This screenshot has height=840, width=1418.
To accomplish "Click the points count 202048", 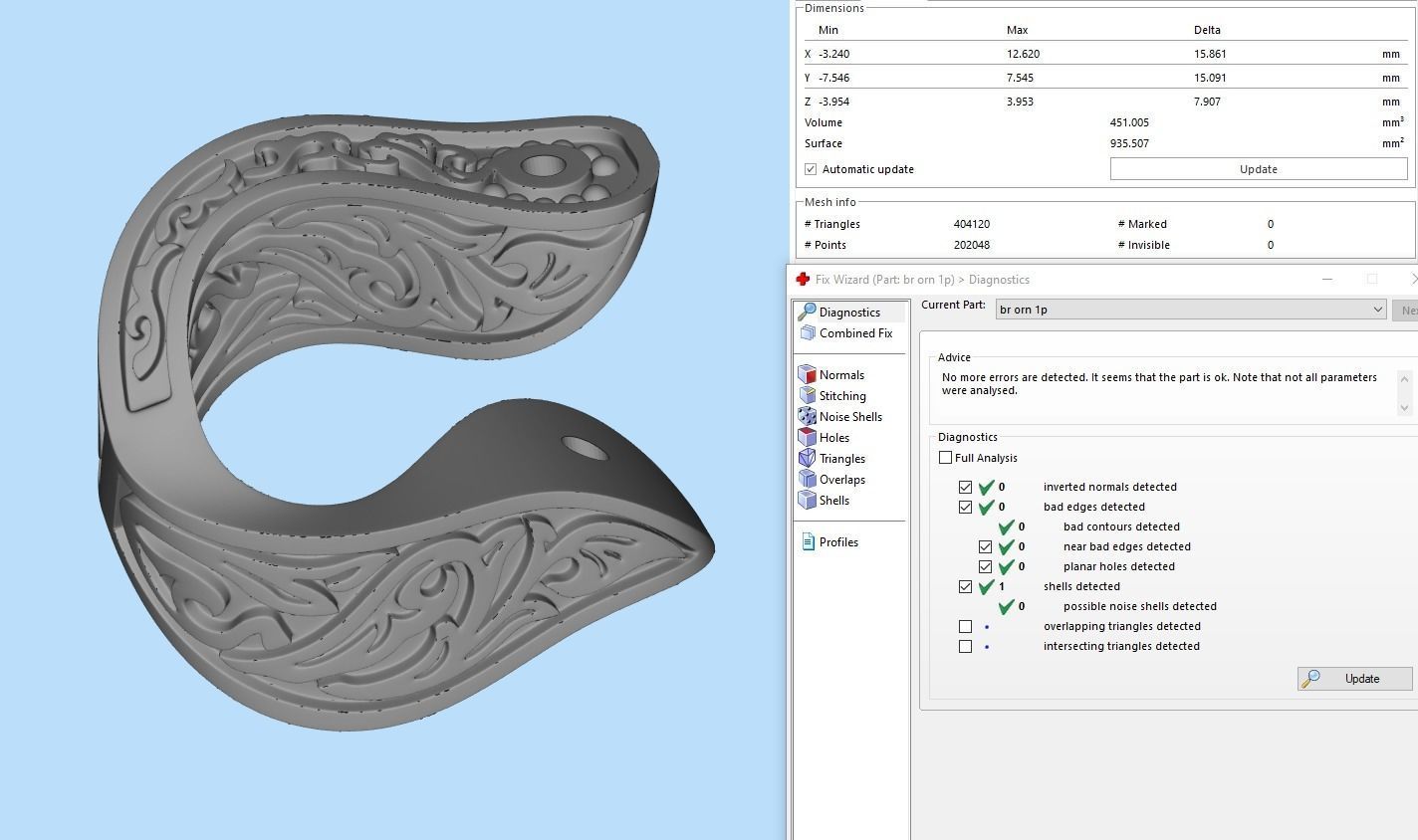I will (x=972, y=245).
